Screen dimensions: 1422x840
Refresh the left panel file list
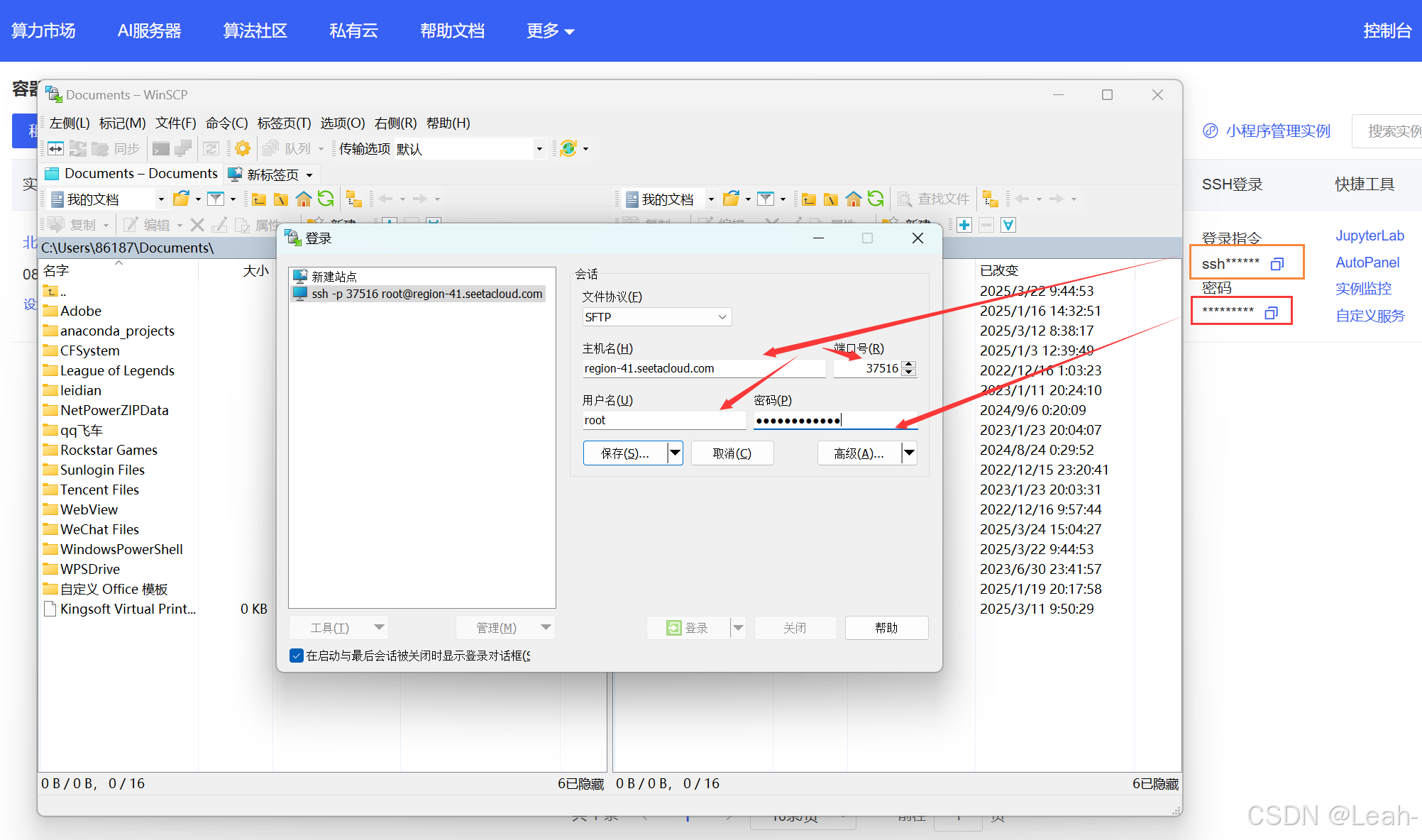[x=326, y=199]
